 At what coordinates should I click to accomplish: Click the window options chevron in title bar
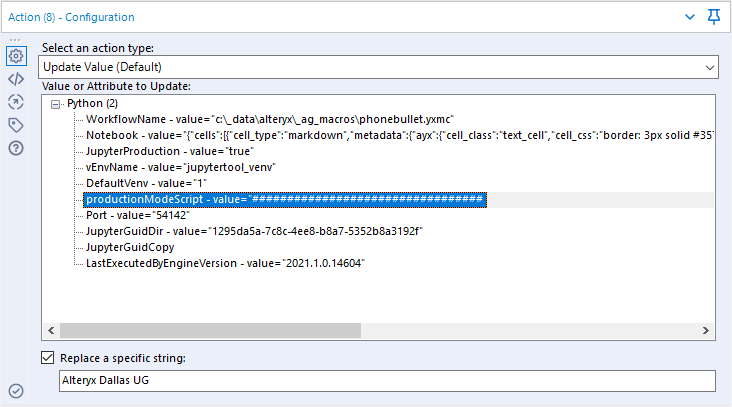pos(690,17)
